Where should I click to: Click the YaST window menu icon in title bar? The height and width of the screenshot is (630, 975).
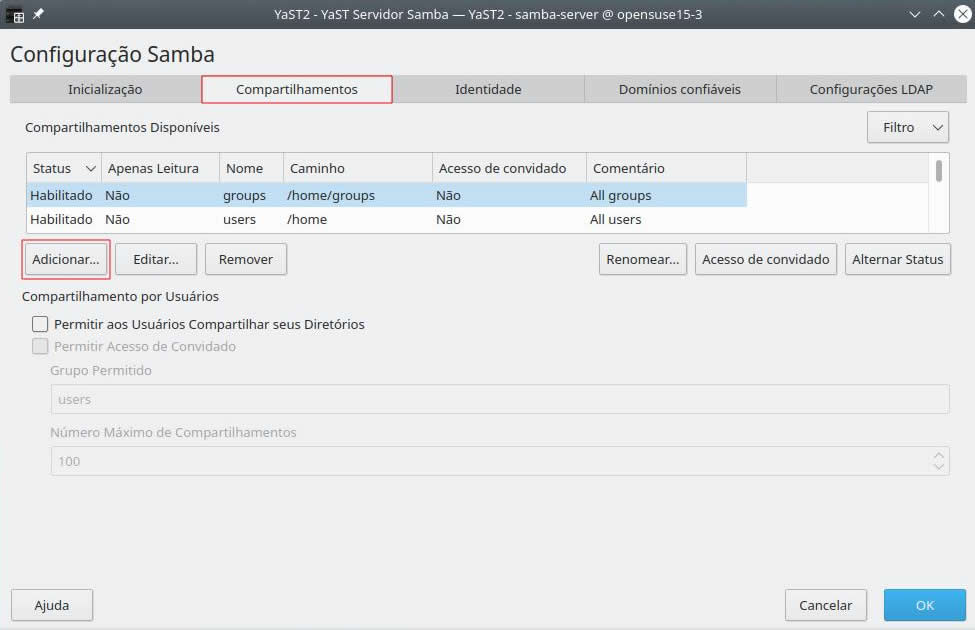click(x=15, y=15)
